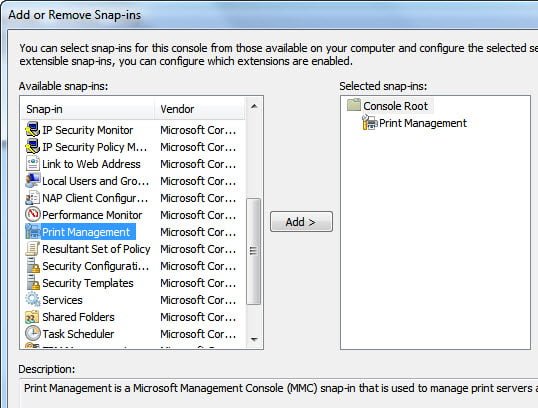Click the Task Scheduler clock icon

point(33,334)
